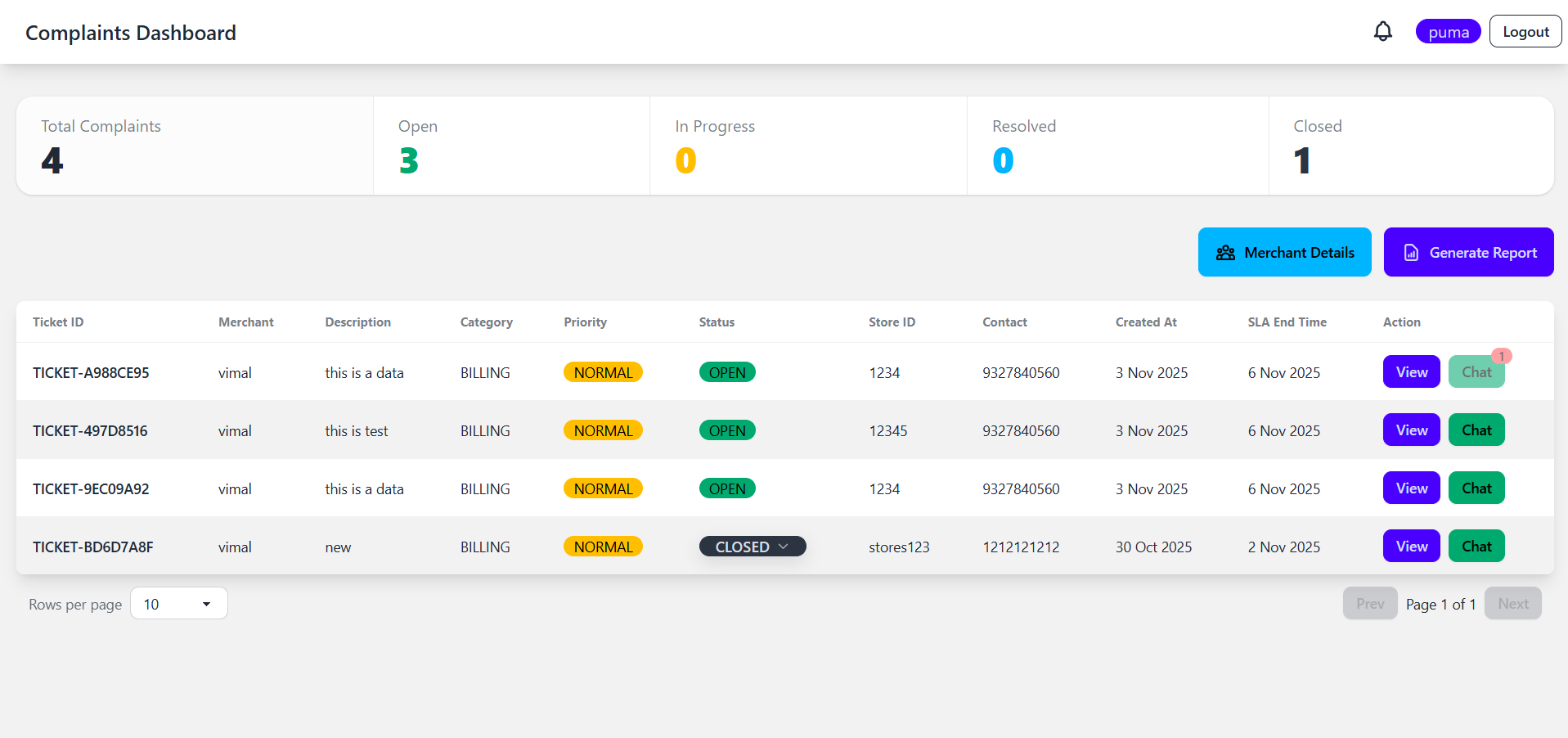Click the chat notification badge showing 1
1568x738 pixels.
tap(1502, 357)
